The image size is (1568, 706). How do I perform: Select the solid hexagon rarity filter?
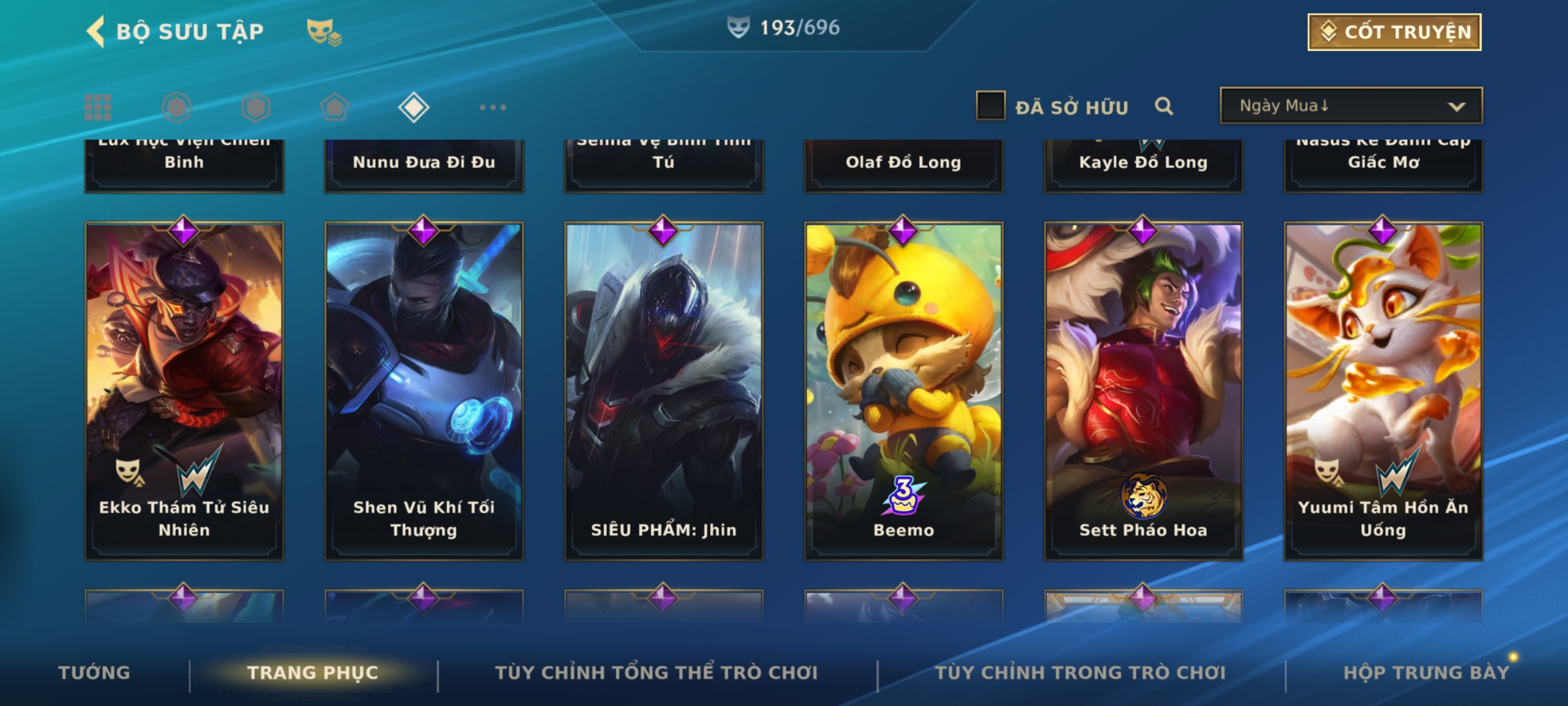pyautogui.click(x=255, y=107)
